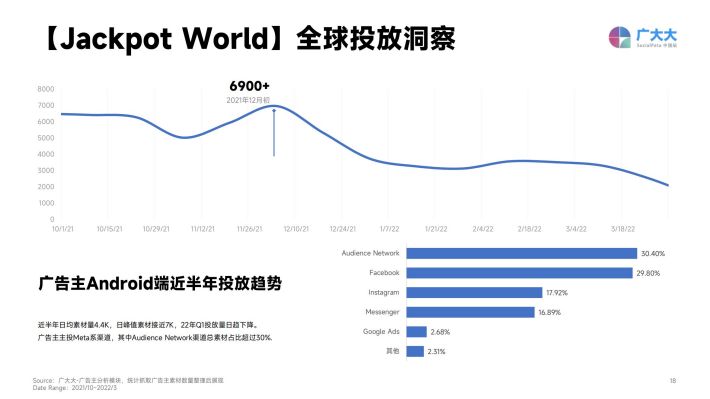Click the 2.31% value label
This screenshot has width=710, height=399.
click(x=436, y=351)
